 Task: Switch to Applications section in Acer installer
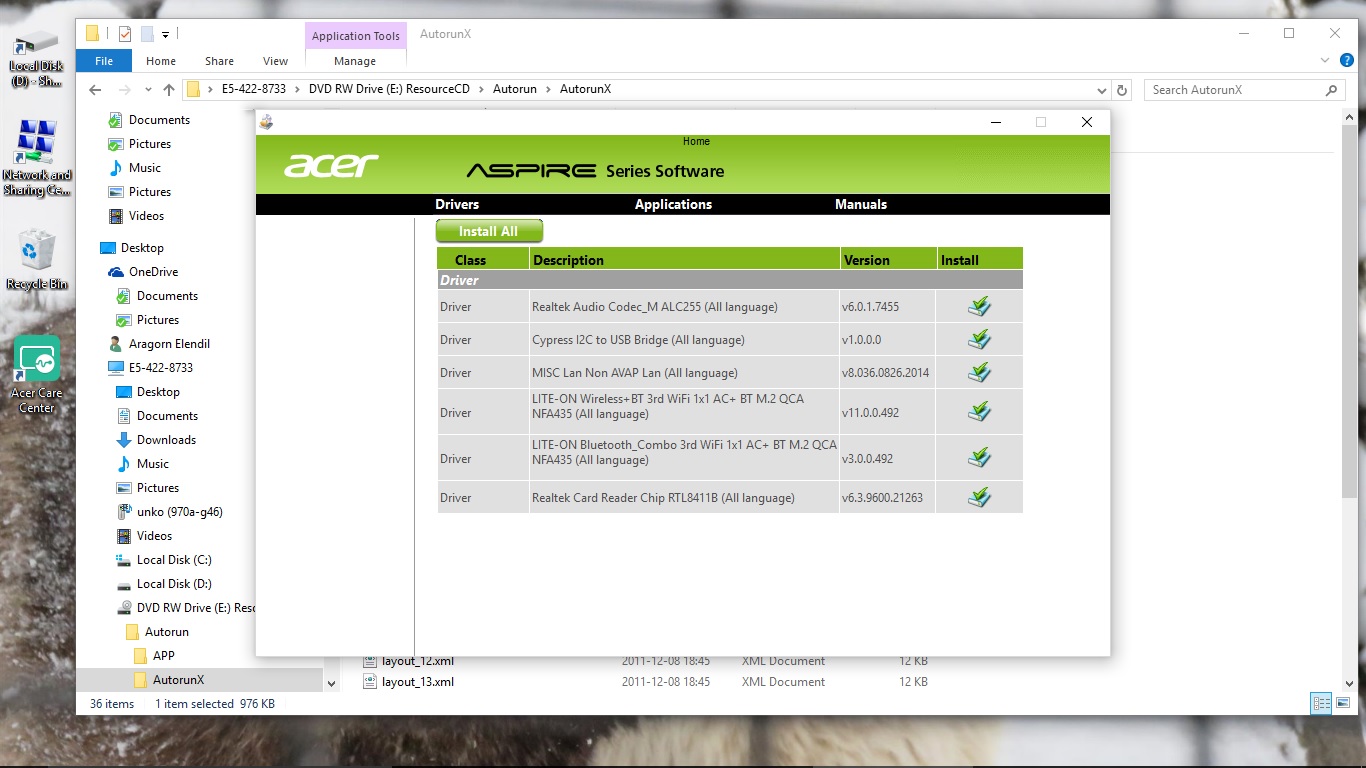(x=673, y=204)
